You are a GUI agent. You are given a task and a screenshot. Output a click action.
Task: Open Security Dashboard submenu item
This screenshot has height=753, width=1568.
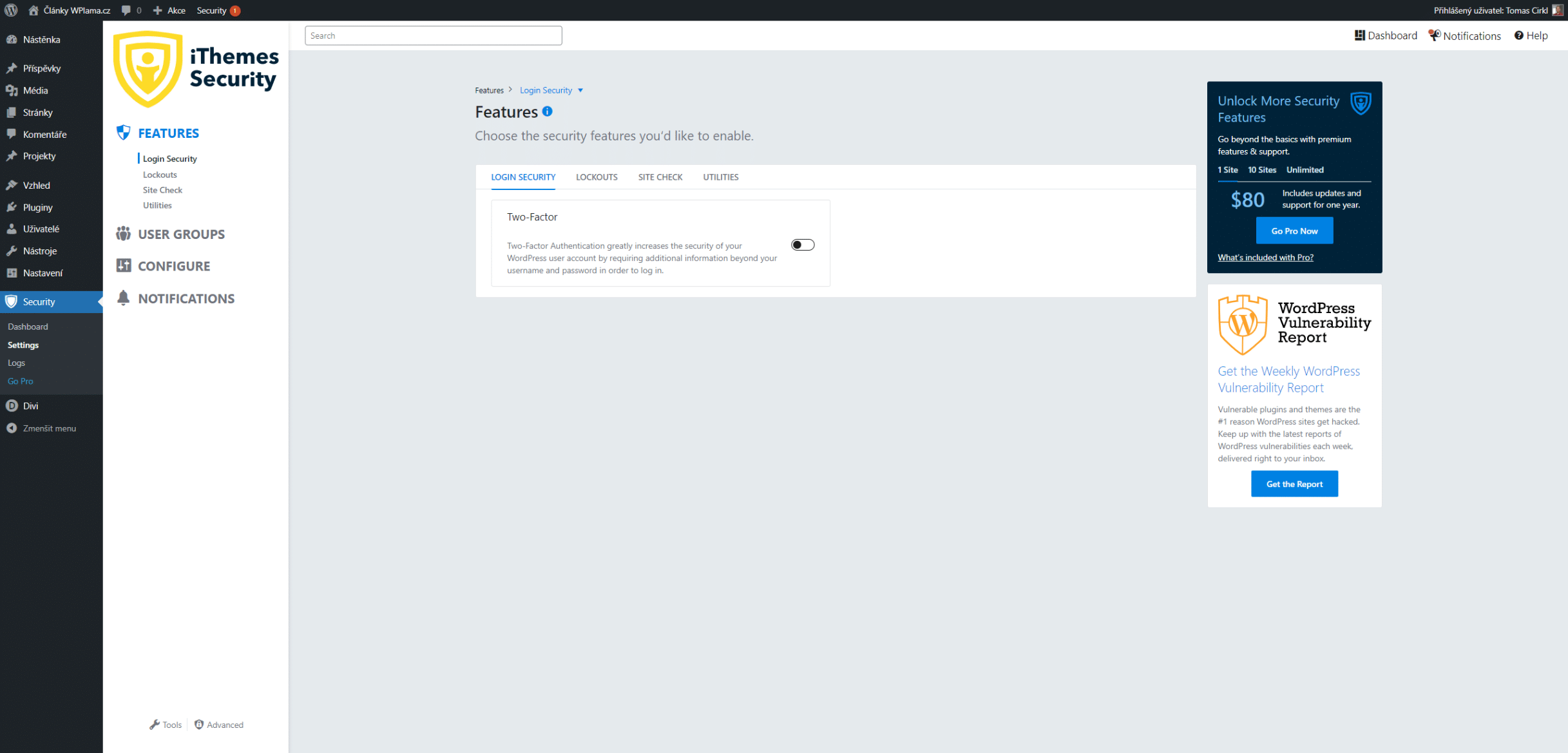28,327
